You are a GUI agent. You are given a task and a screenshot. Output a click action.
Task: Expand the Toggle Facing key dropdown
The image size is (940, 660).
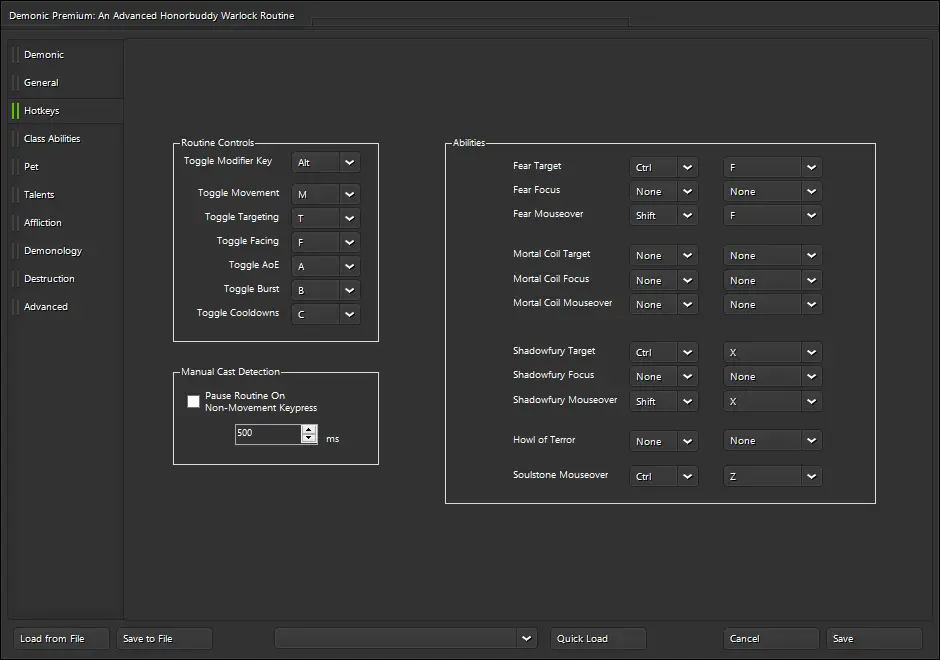coord(326,242)
